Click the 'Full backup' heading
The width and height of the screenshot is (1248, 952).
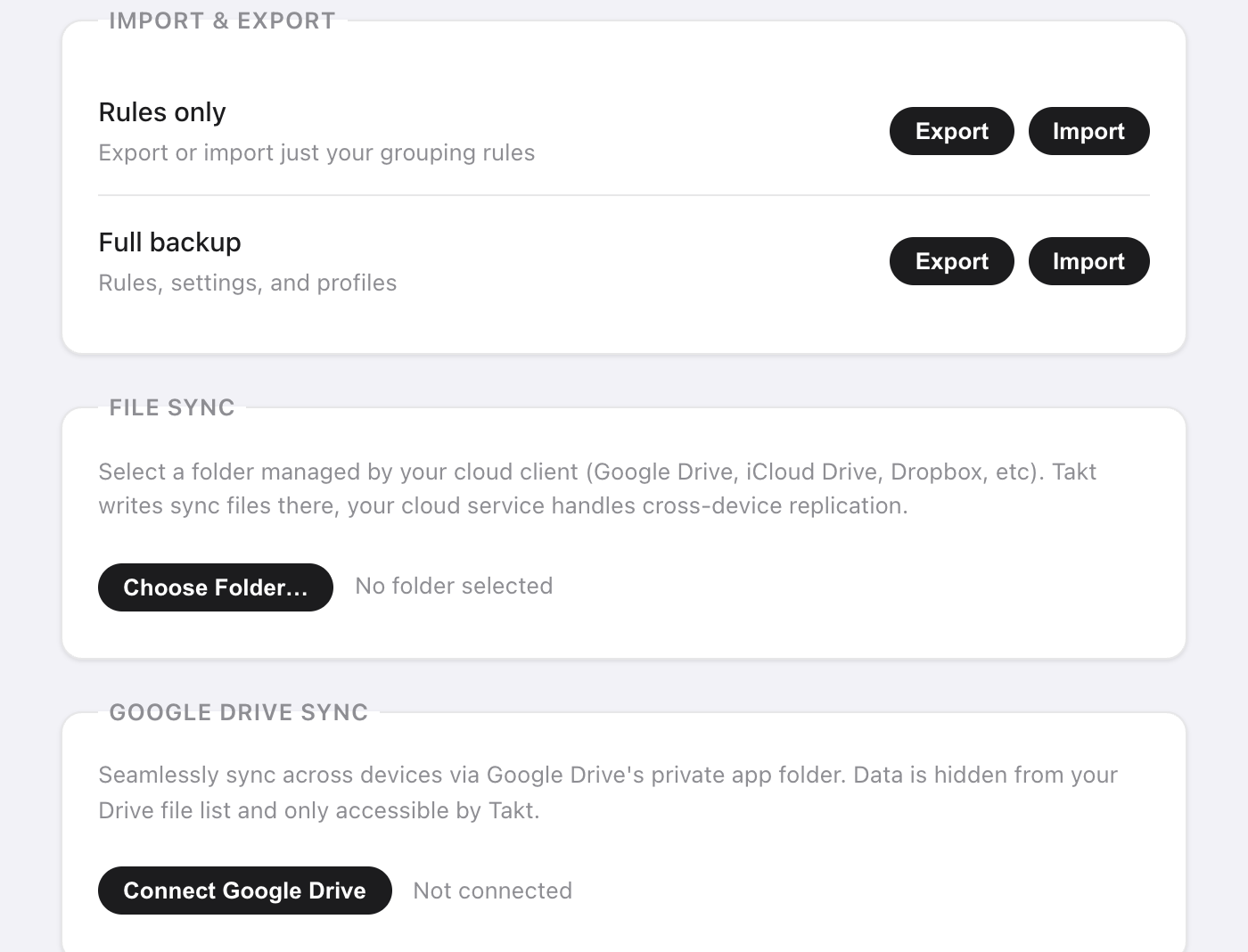[x=169, y=242]
